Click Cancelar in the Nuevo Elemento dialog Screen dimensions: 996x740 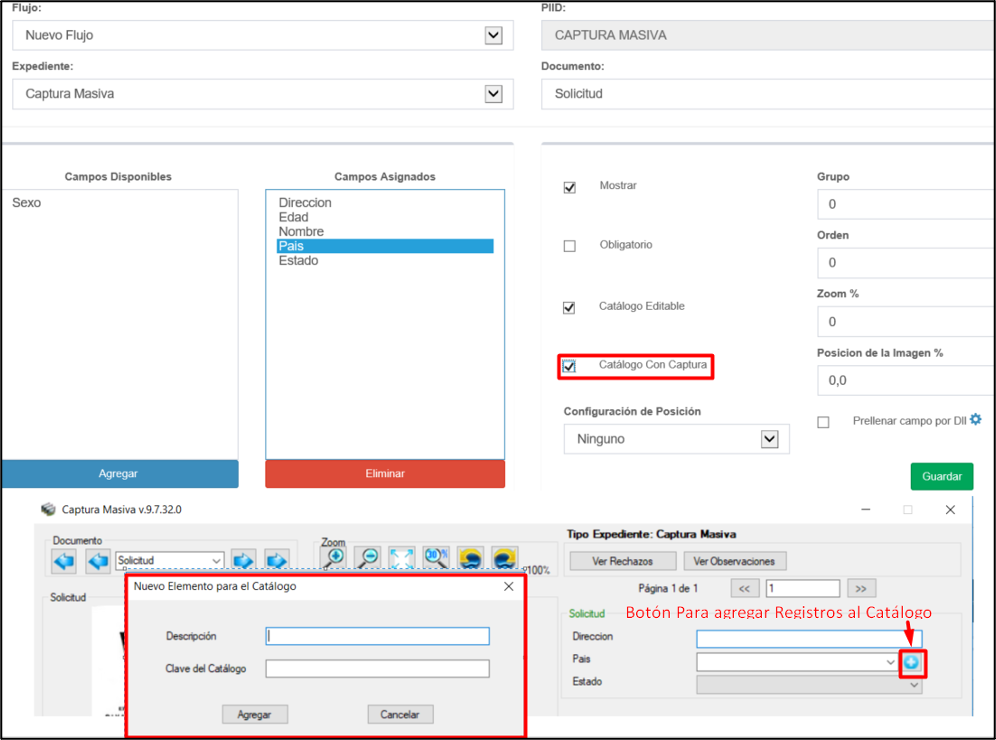pos(400,714)
